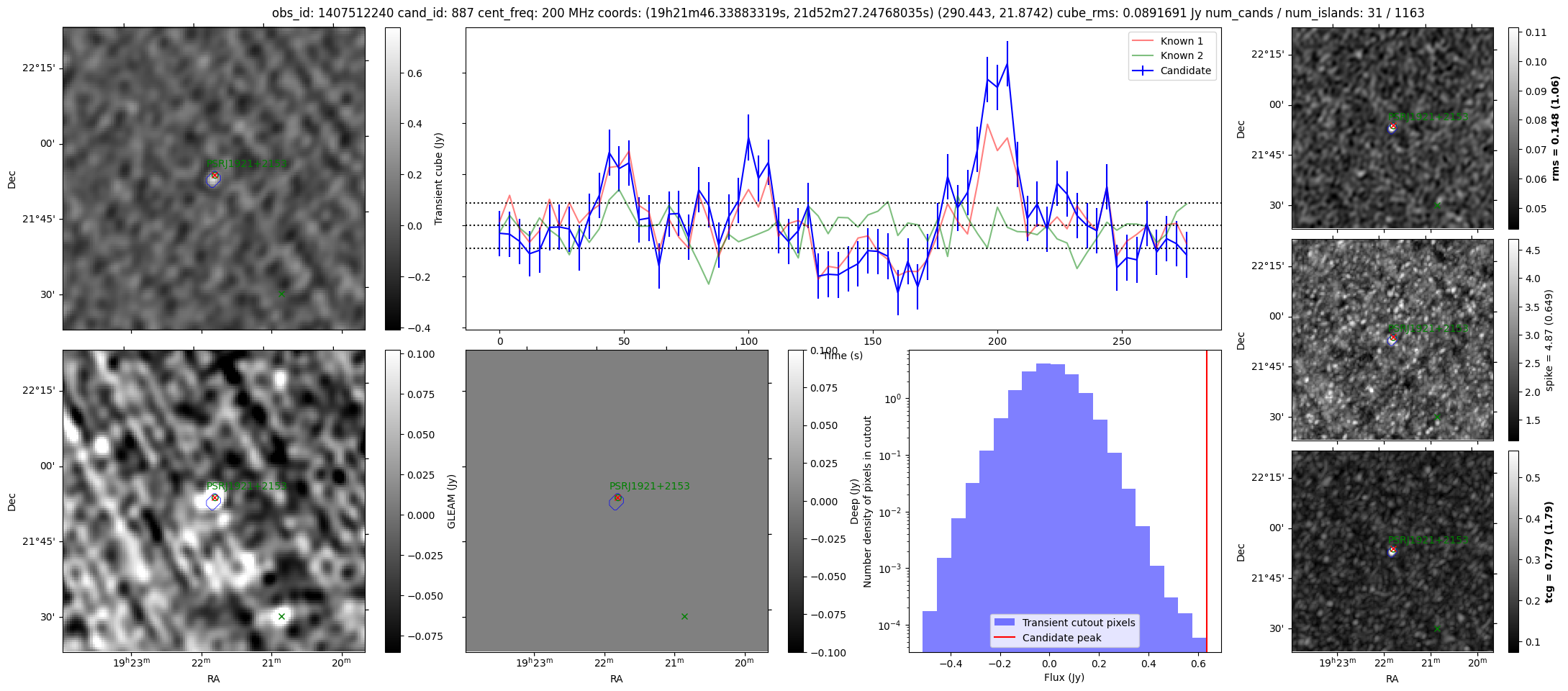Click the green x marker in the Transient cube image

[x=281, y=294]
